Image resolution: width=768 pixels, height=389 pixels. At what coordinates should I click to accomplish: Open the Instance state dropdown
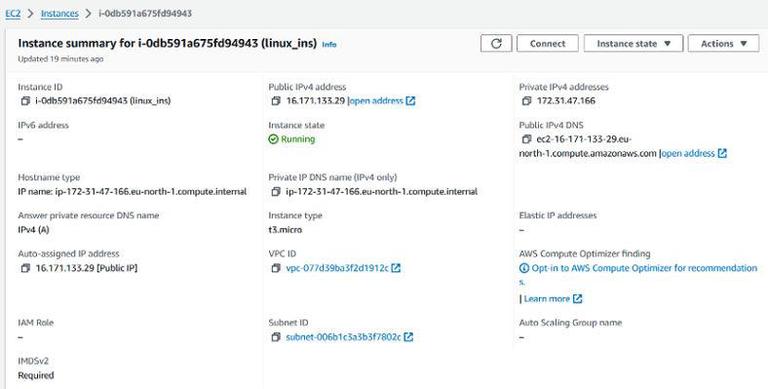pos(633,44)
